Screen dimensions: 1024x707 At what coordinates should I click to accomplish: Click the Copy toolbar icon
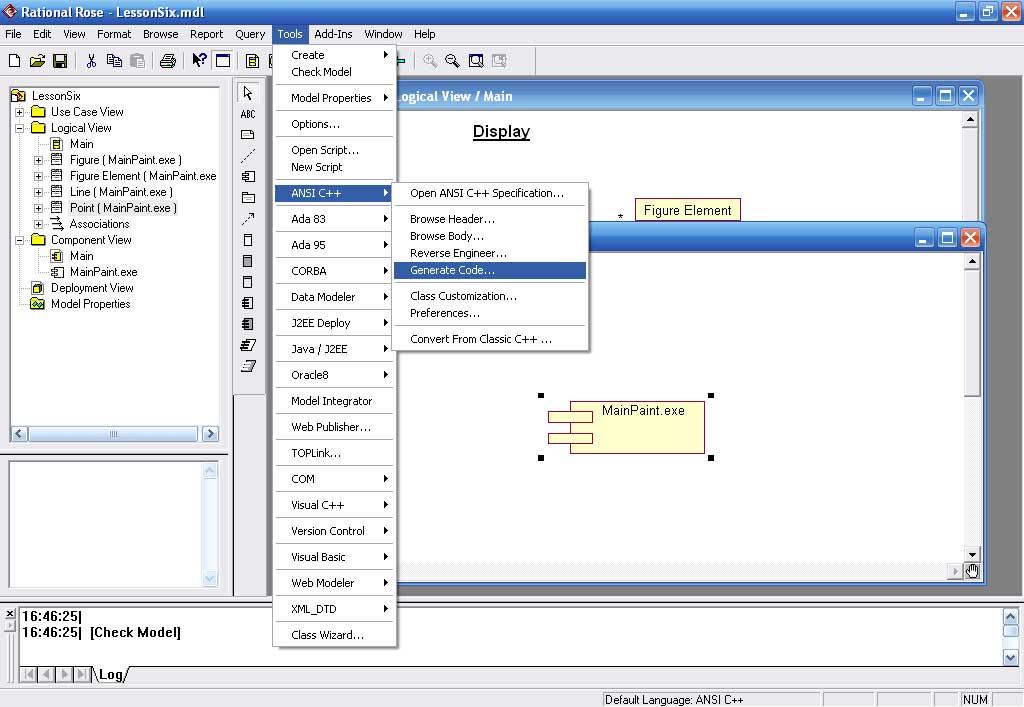click(114, 61)
